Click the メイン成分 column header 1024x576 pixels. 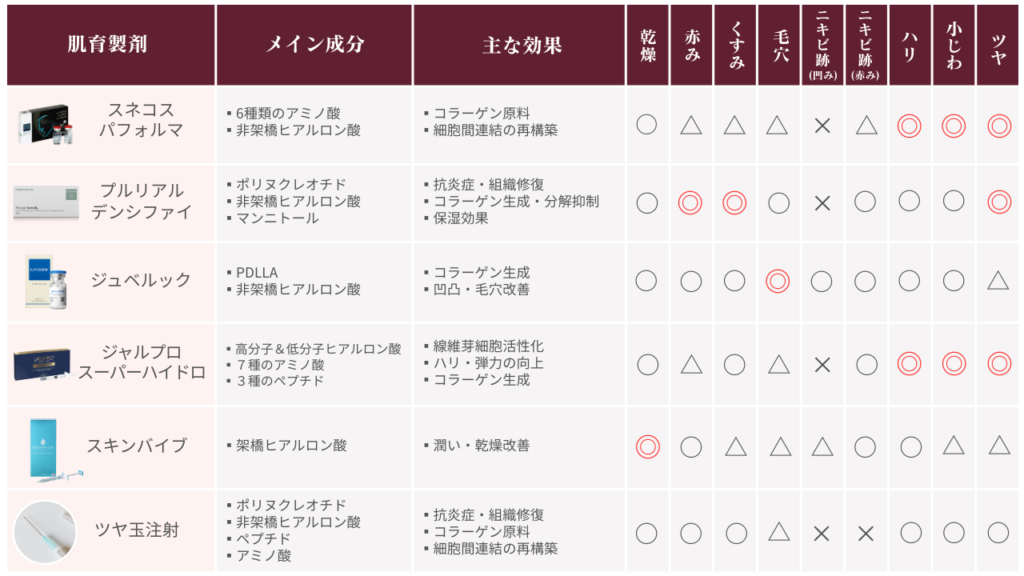pyautogui.click(x=313, y=45)
